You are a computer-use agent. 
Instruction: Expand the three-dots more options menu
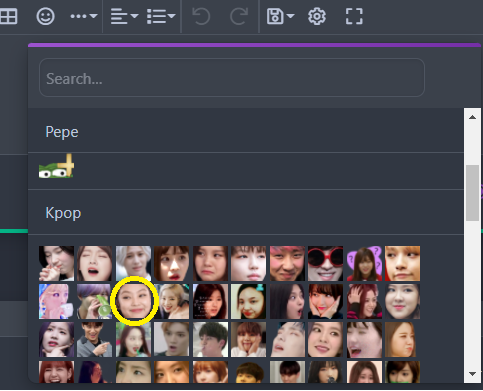pyautogui.click(x=84, y=16)
